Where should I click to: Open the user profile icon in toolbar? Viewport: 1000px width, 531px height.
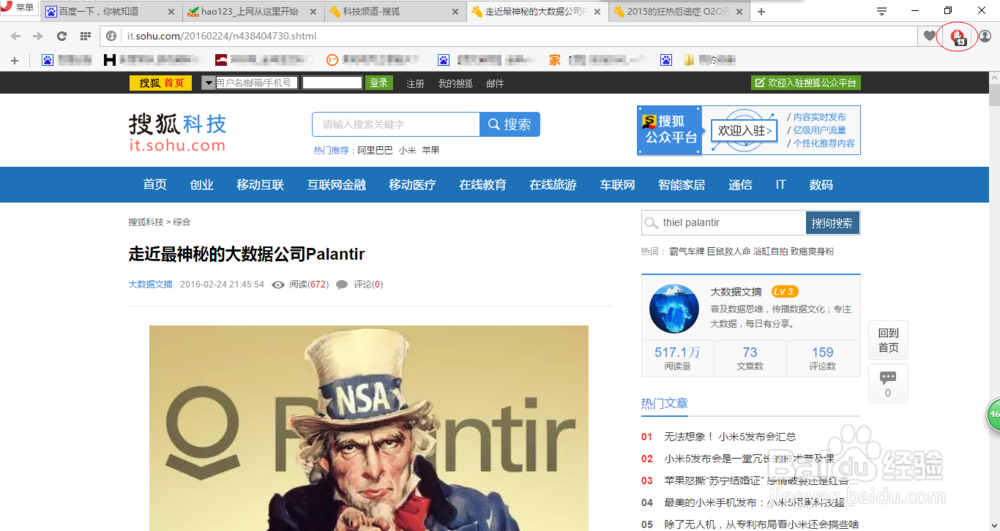985,36
